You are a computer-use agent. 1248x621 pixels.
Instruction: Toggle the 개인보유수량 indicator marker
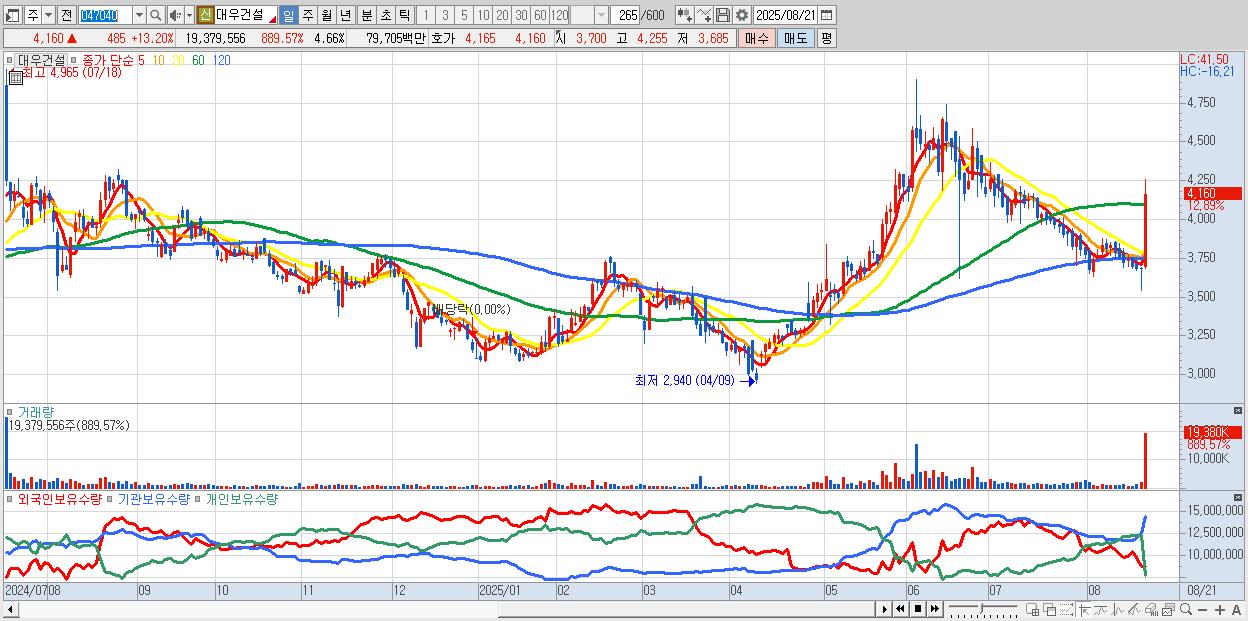click(x=199, y=498)
